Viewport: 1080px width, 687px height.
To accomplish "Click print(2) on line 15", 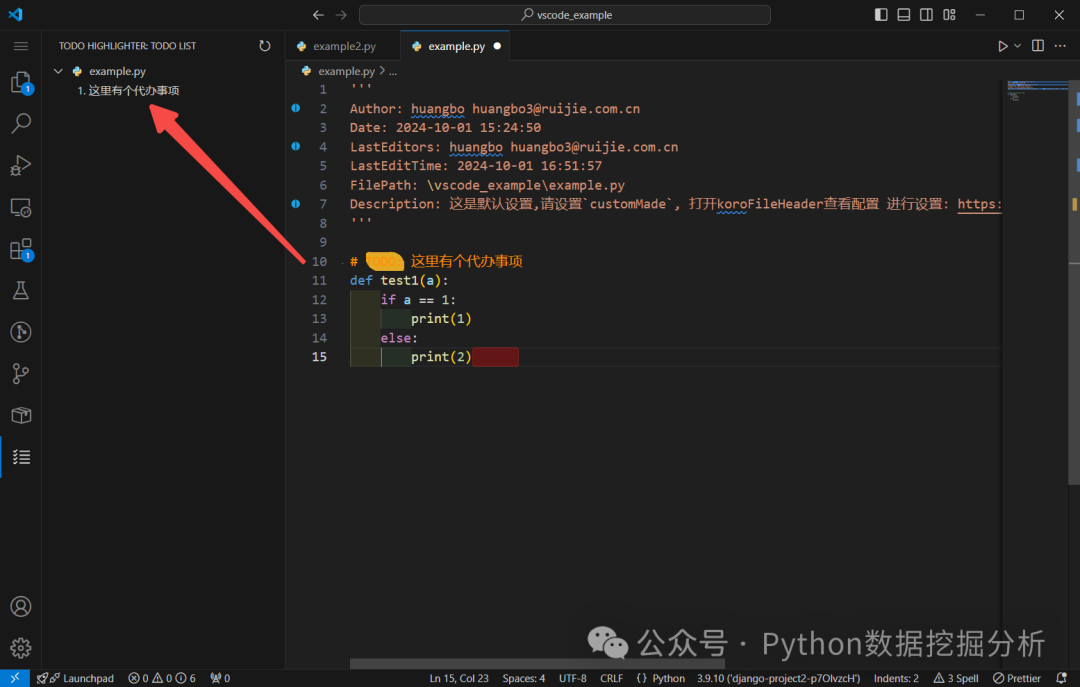I will click(x=441, y=357).
